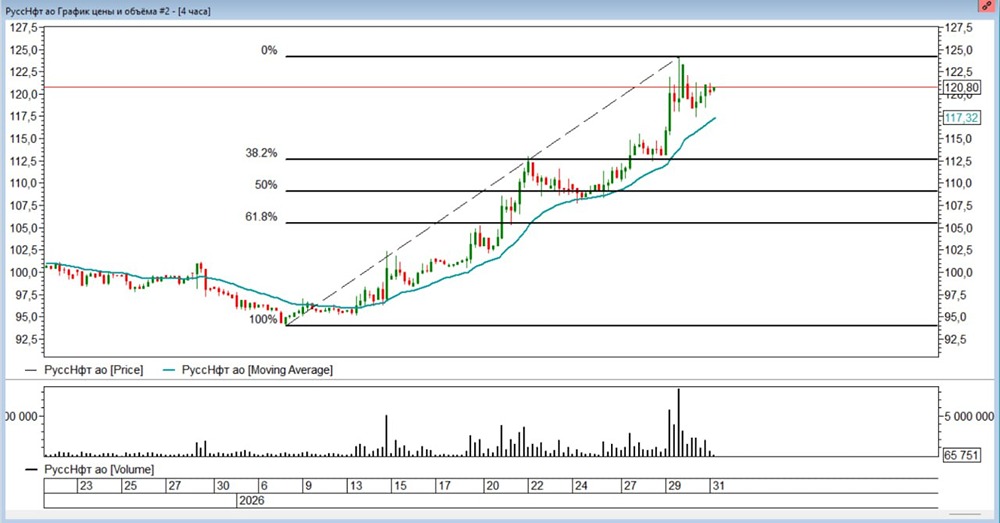Select legend entry РуссНфт ао [Volume]
Screen dimensions: 1000x523
click(x=99, y=469)
